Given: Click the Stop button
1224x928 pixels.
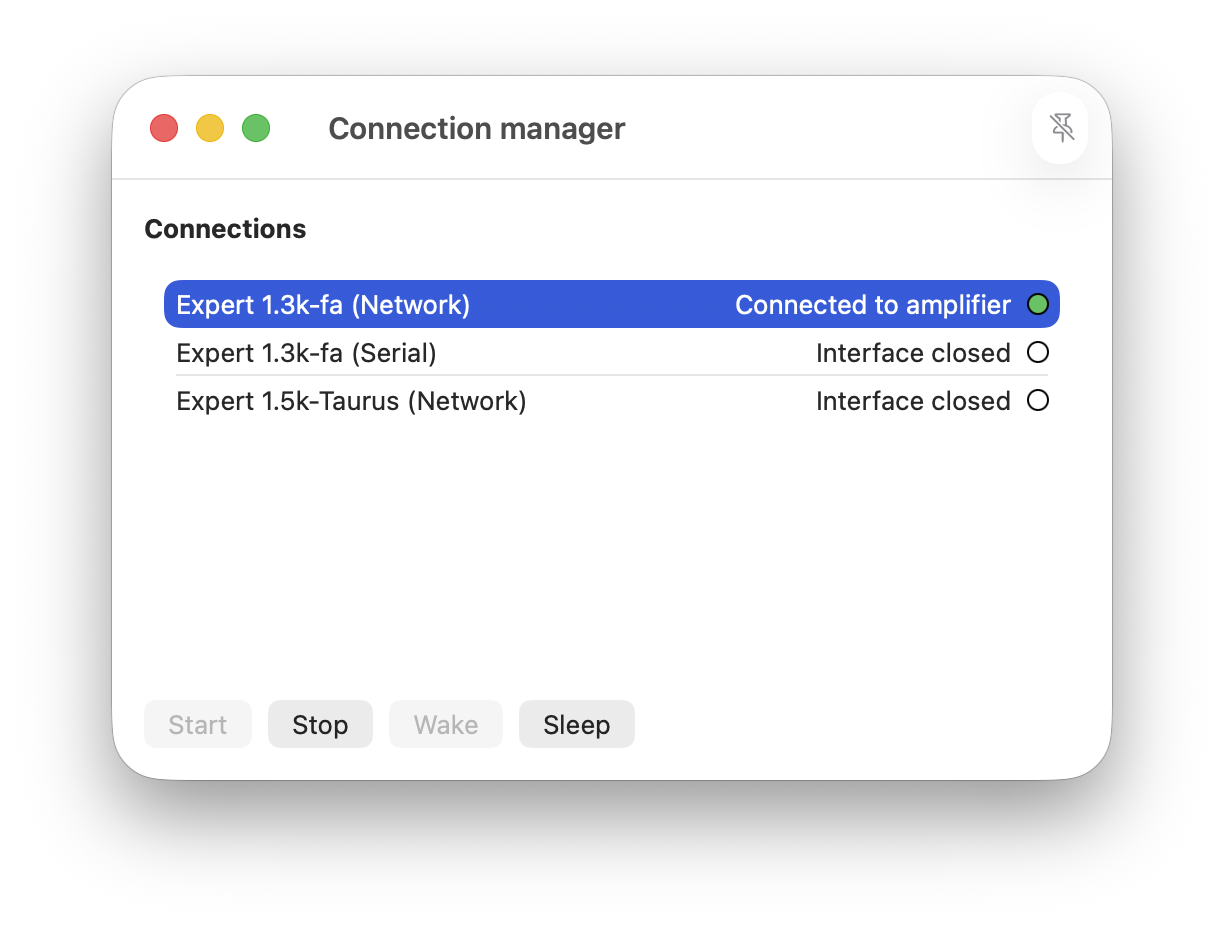Looking at the screenshot, I should (320, 724).
